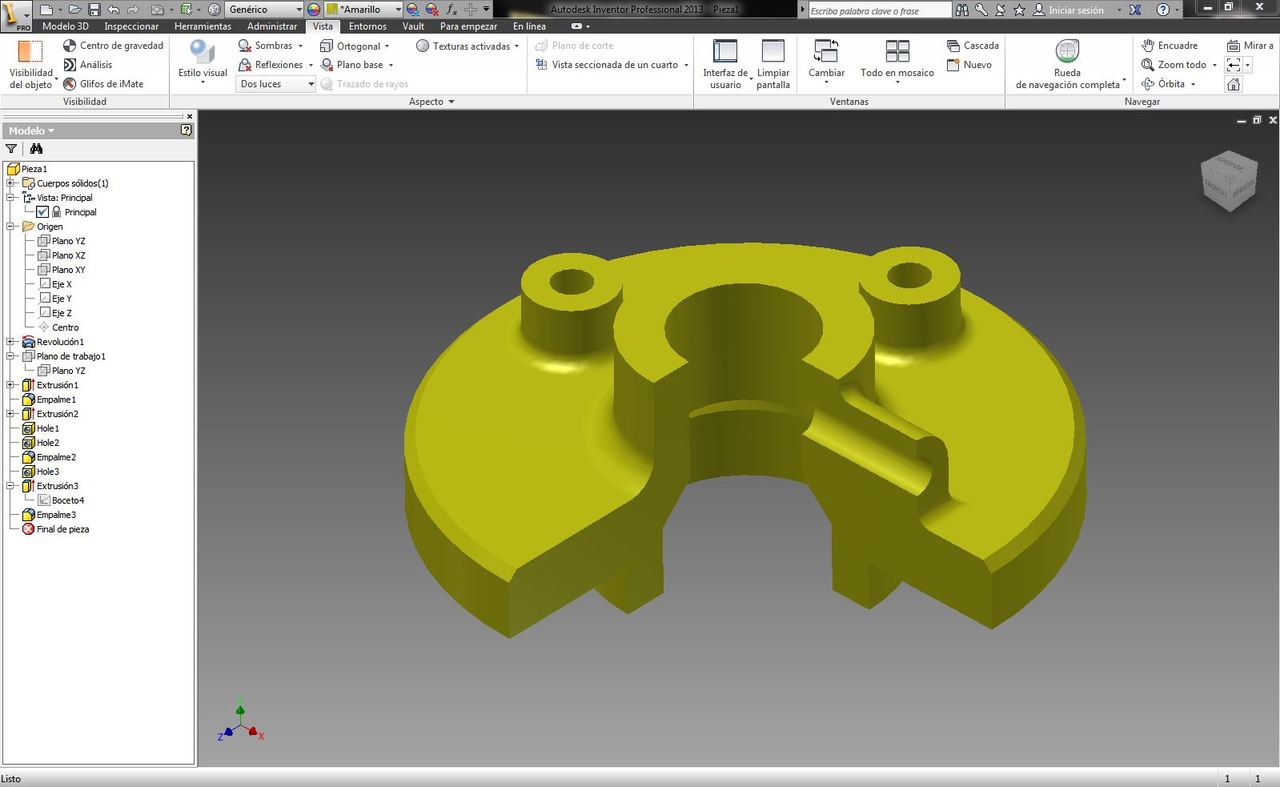Viewport: 1280px width, 787px height.
Task: Open the Ortogonal projection dropdown
Action: (x=355, y=46)
